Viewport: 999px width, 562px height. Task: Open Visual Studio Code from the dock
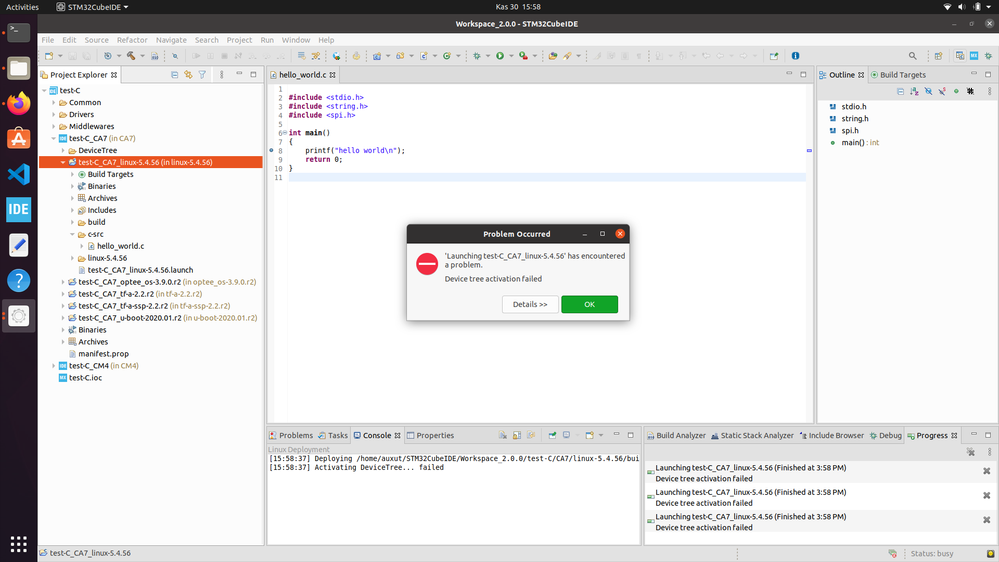(x=18, y=174)
